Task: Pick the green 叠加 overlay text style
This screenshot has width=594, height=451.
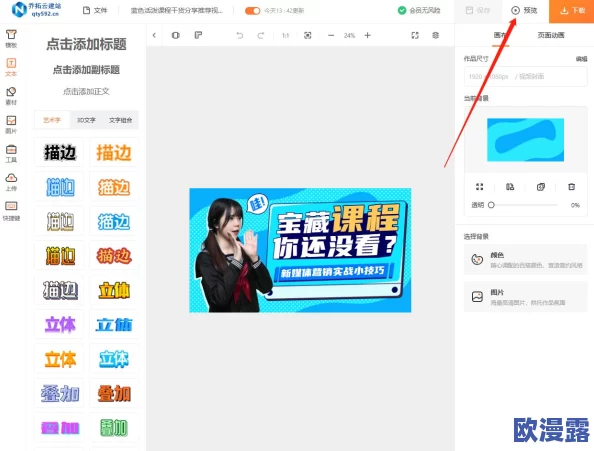Action: pos(114,428)
